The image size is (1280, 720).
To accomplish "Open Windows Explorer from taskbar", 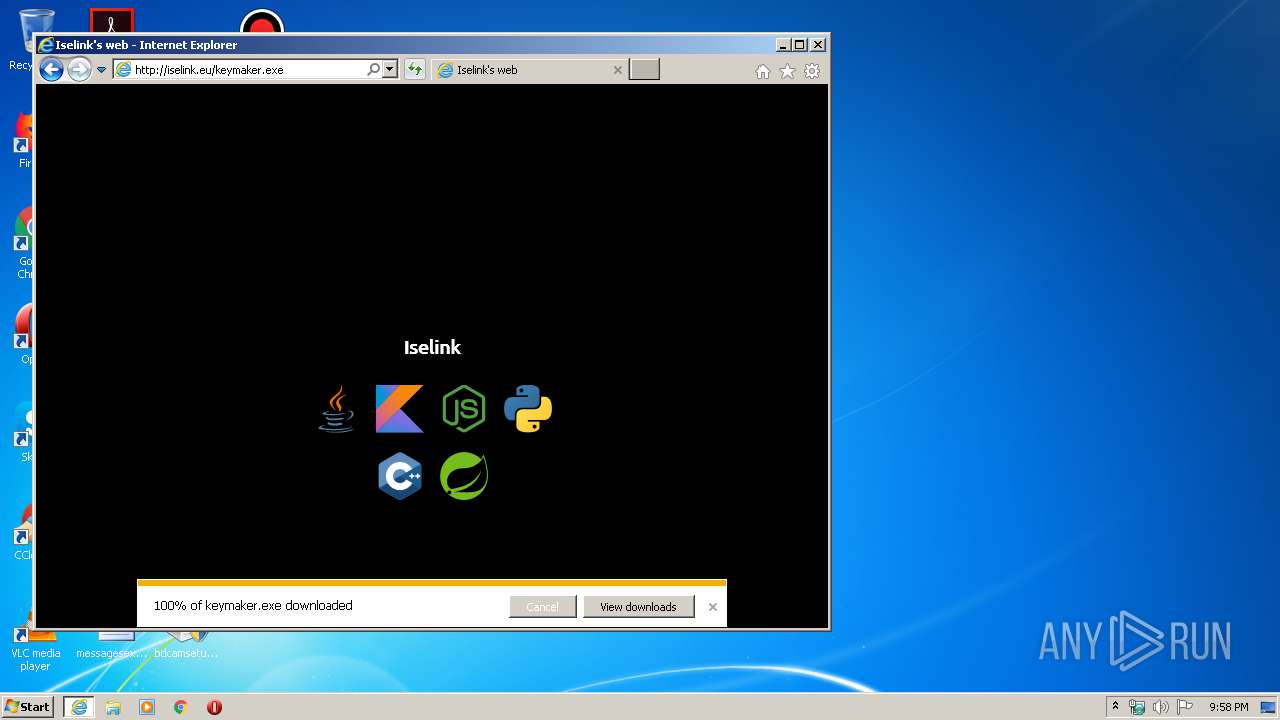I will point(113,707).
